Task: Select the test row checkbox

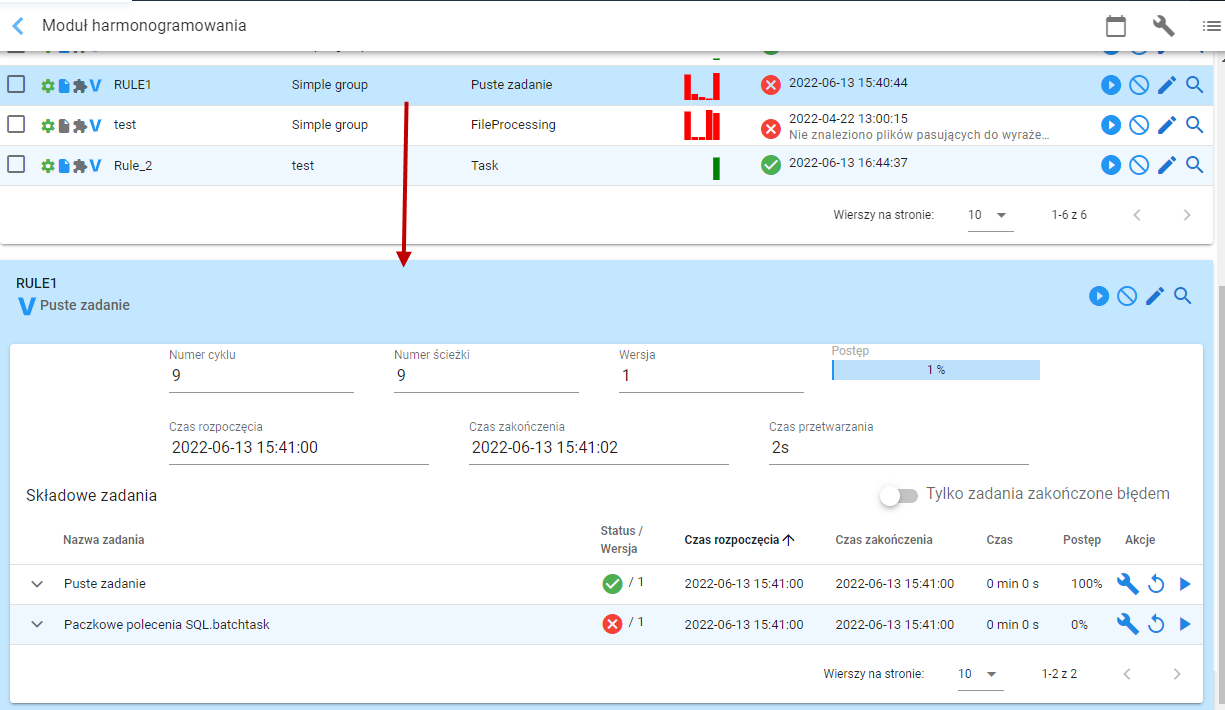Action: (x=16, y=125)
